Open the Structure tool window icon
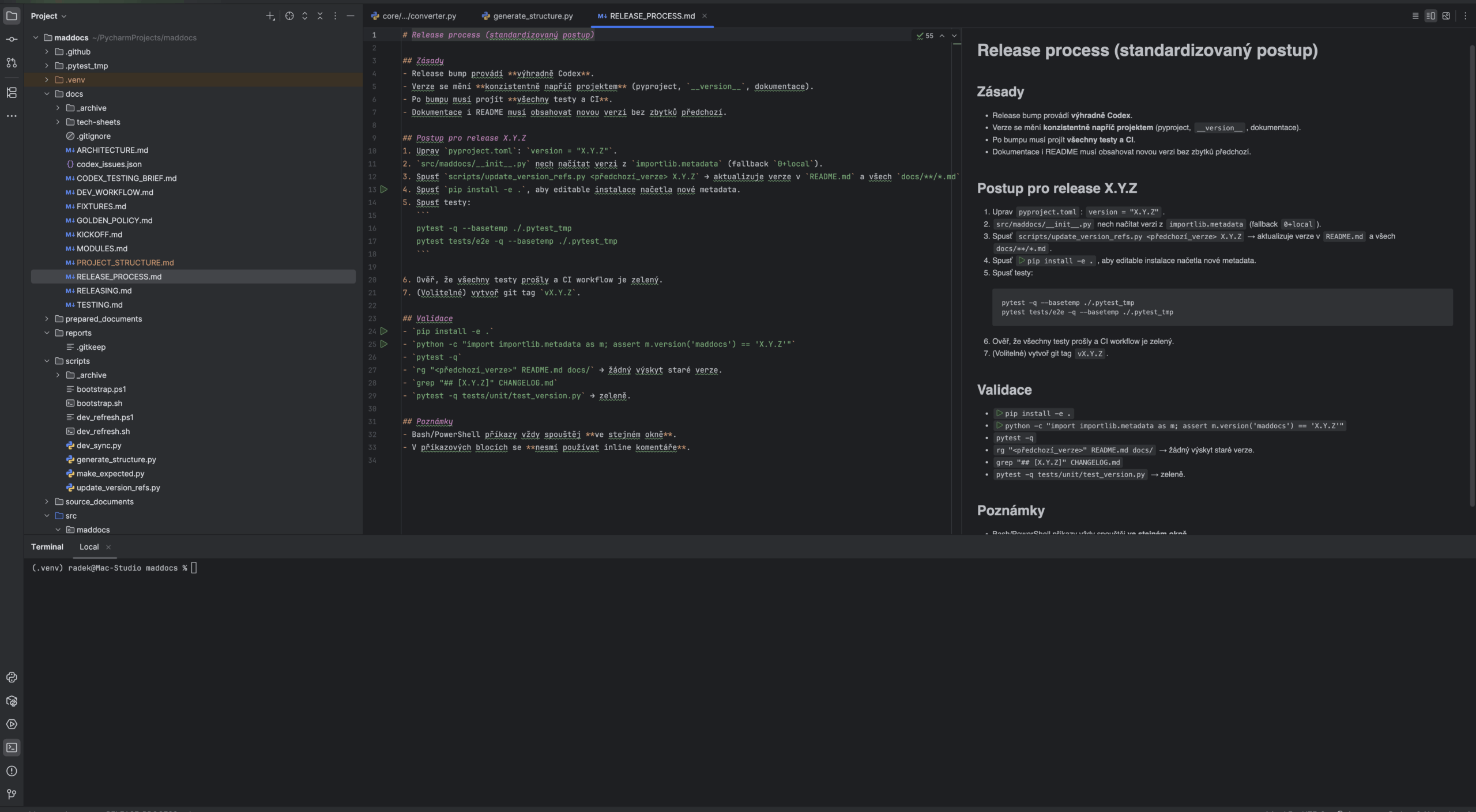This screenshot has height=812, width=1476. tap(12, 92)
